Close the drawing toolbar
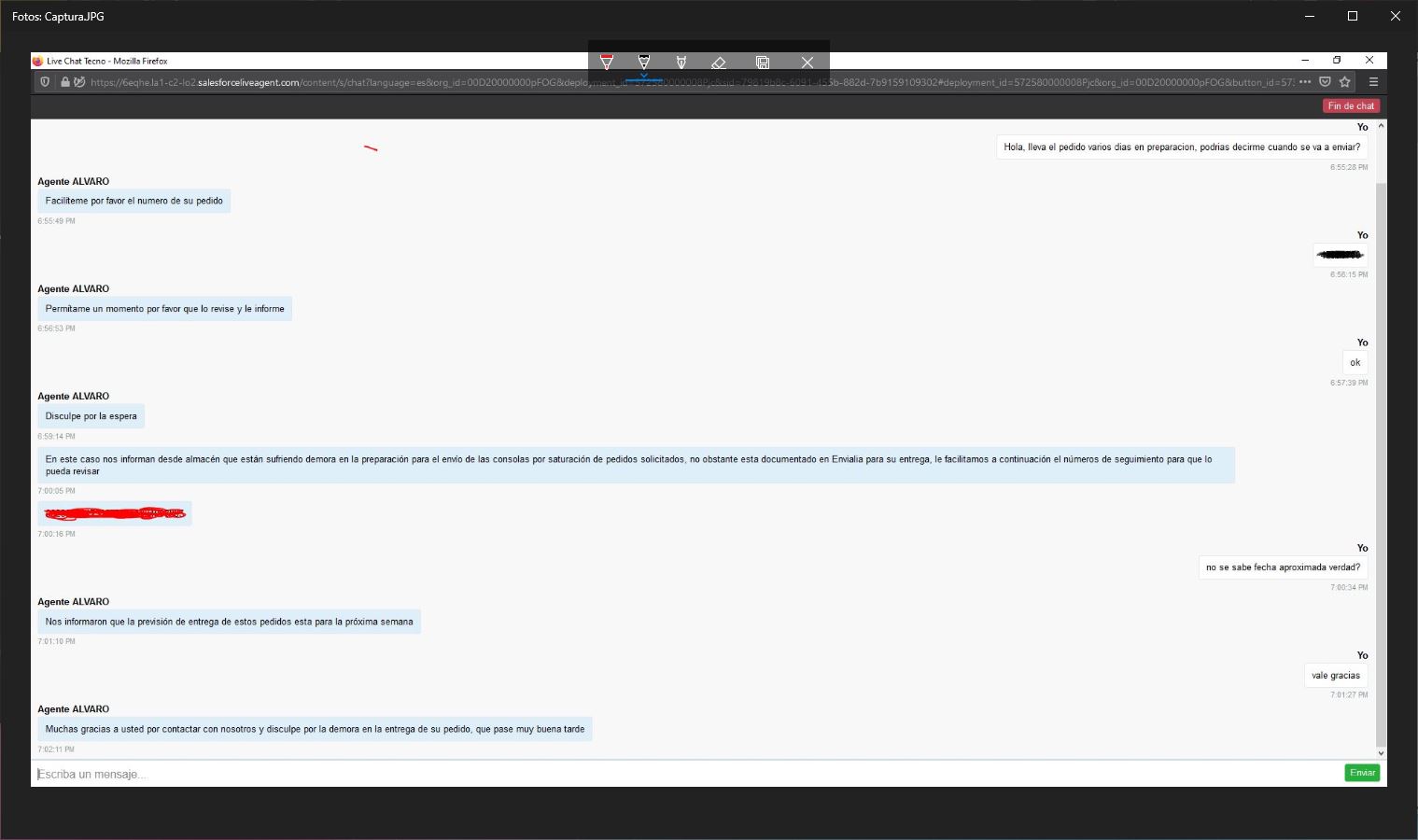This screenshot has height=840, width=1418. coord(807,63)
